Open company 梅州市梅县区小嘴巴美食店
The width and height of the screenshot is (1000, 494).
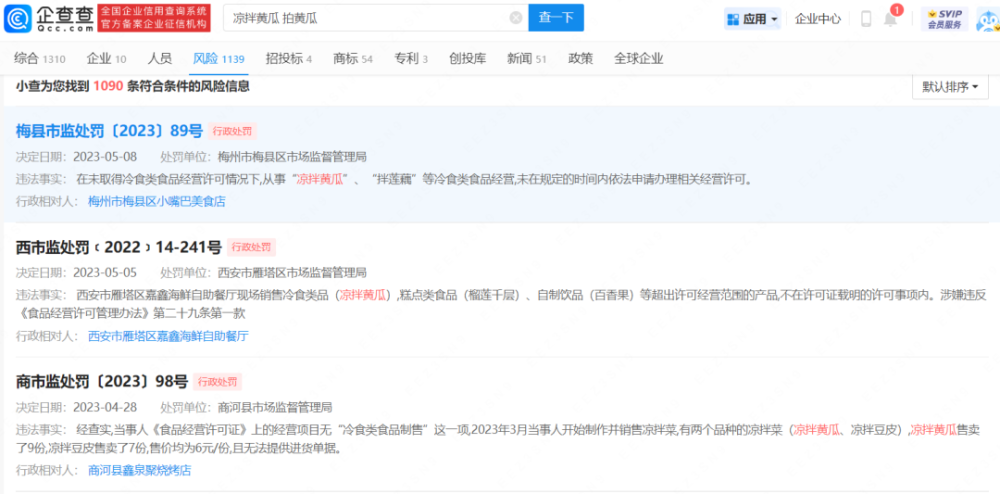coord(157,201)
